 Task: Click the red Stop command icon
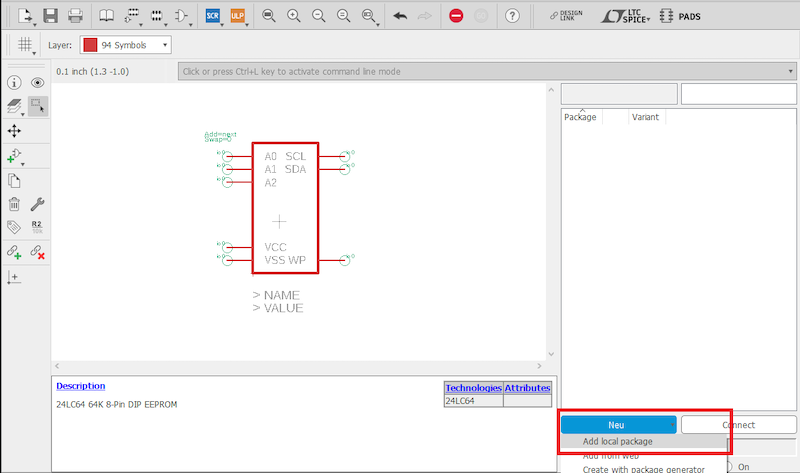tap(456, 16)
